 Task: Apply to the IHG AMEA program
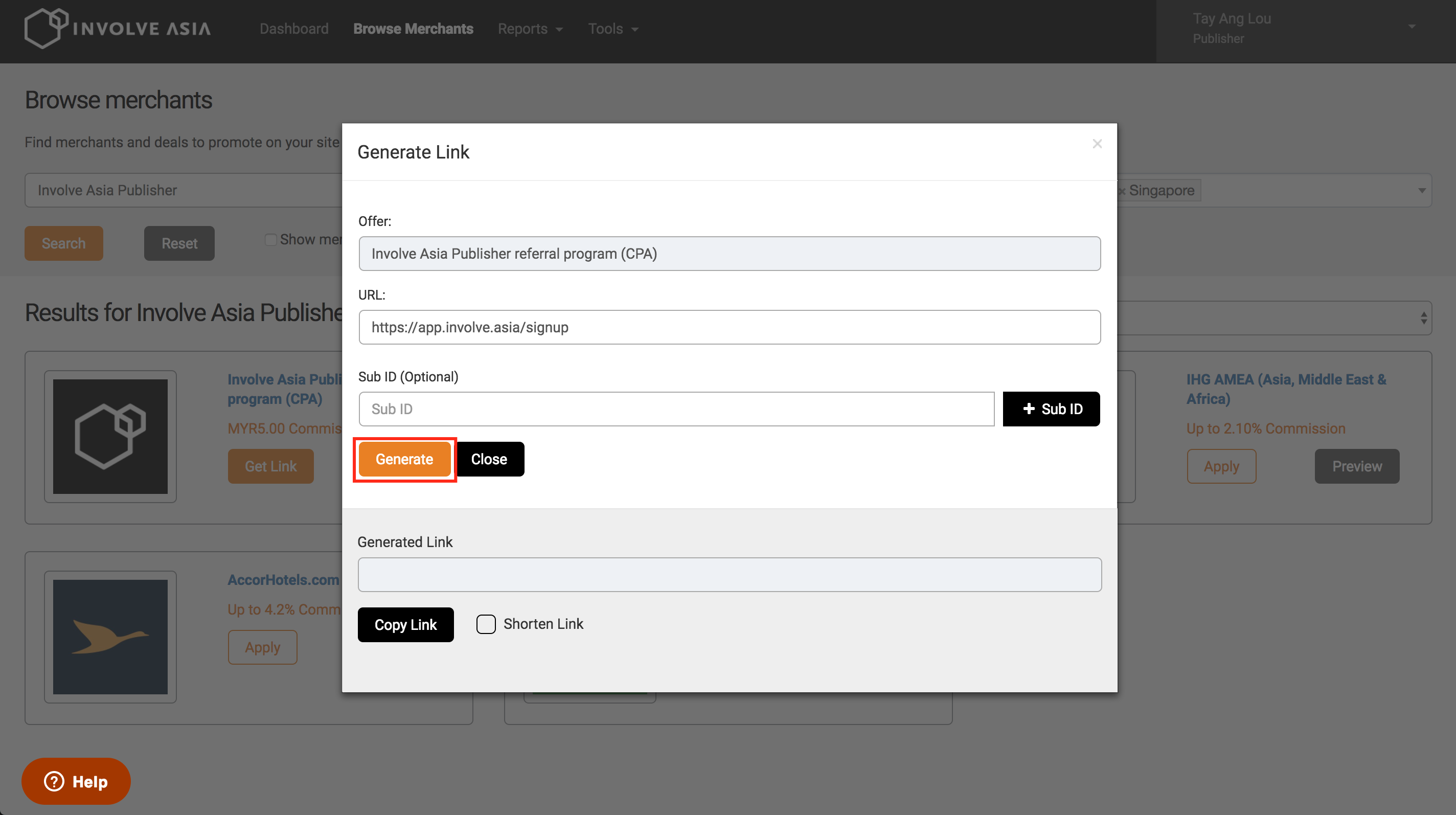point(1221,466)
